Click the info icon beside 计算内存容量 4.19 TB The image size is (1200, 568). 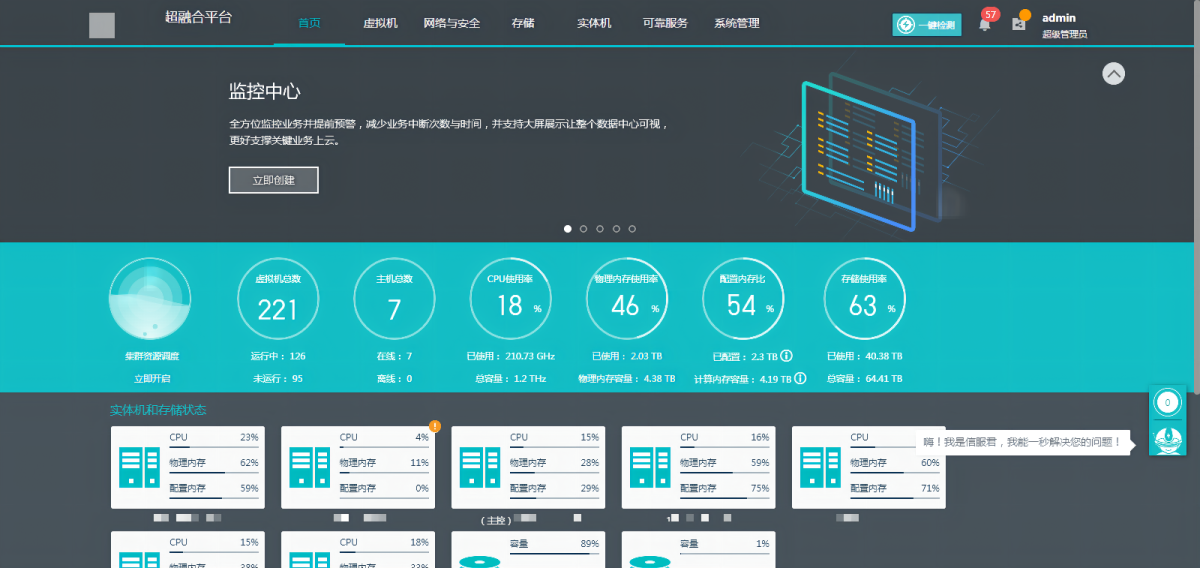click(799, 379)
